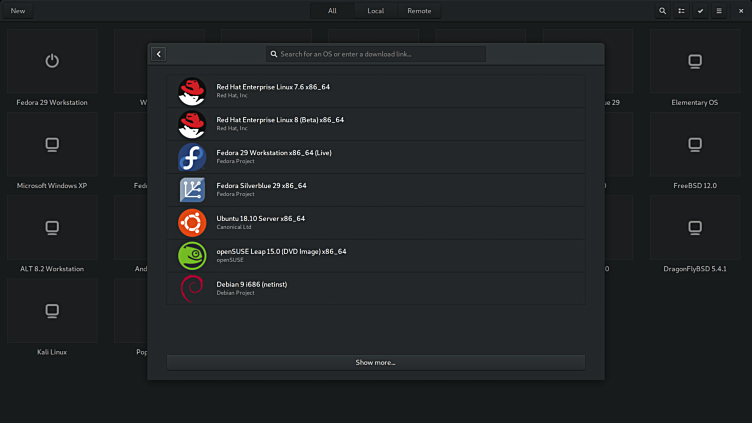Switch to the Remote tab
This screenshot has width=752, height=423.
419,11
